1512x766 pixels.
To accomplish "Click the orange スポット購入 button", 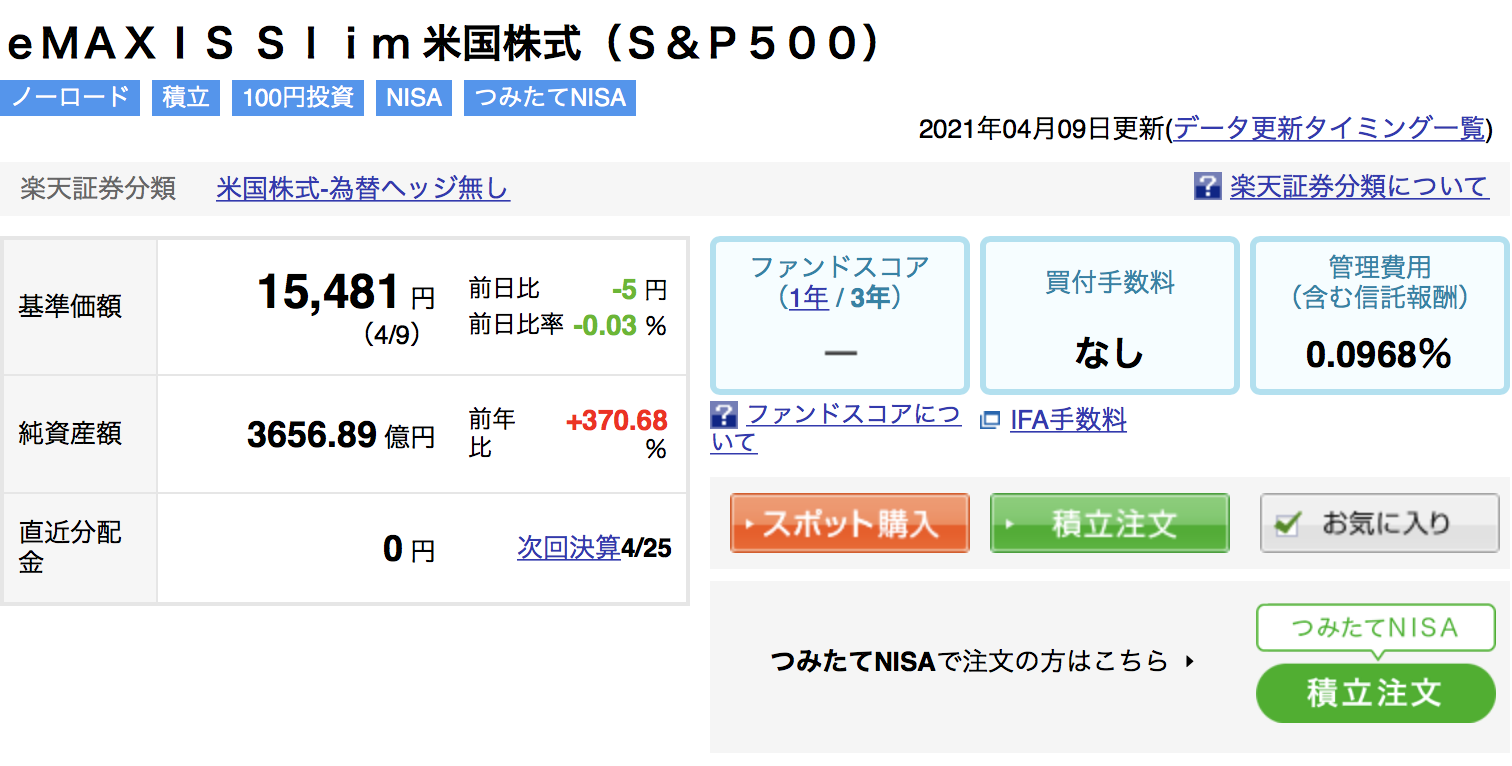I will (x=850, y=523).
